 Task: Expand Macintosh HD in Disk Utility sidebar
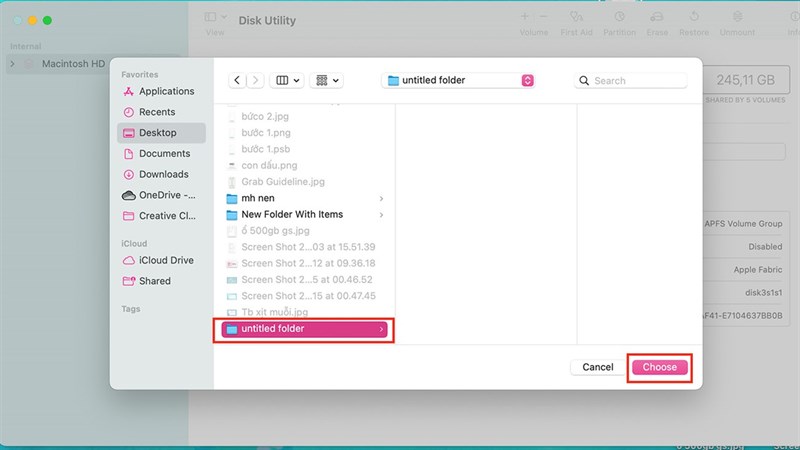tap(12, 64)
